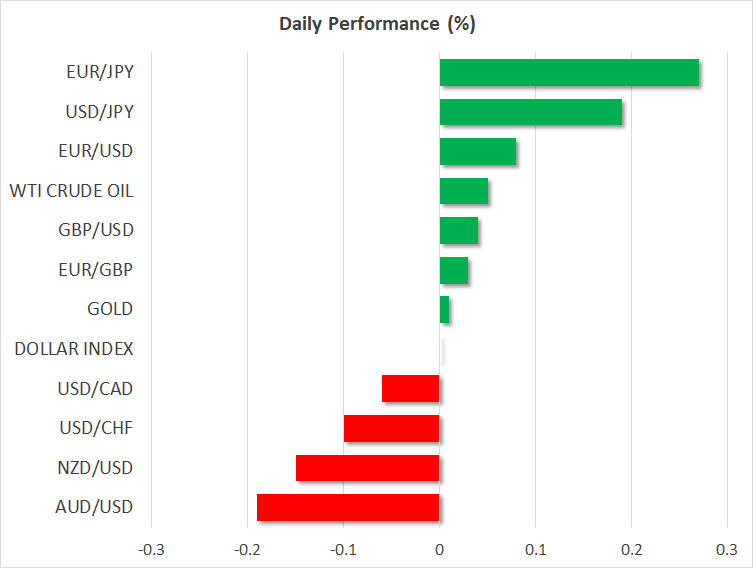Select the -0.1 axis tick label
This screenshot has height=568, width=753.
click(x=343, y=549)
